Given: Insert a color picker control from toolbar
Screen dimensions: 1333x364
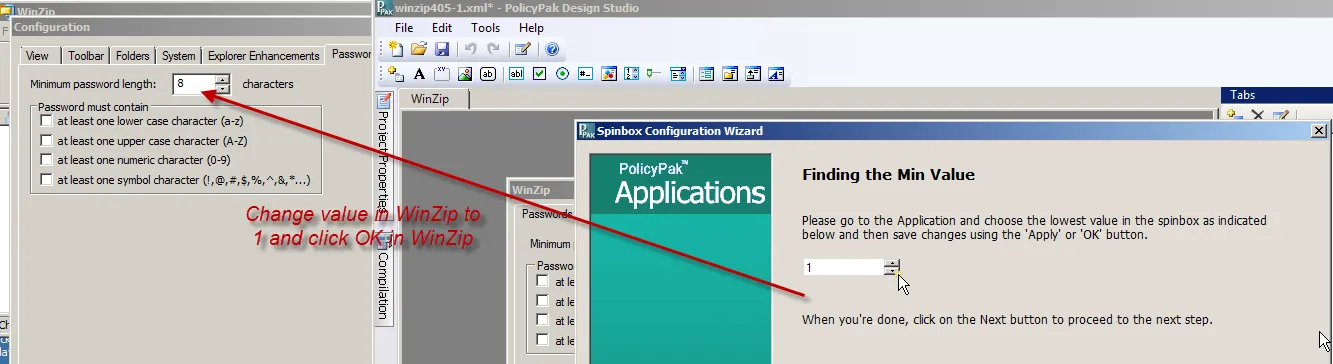Looking at the screenshot, I should tap(608, 73).
